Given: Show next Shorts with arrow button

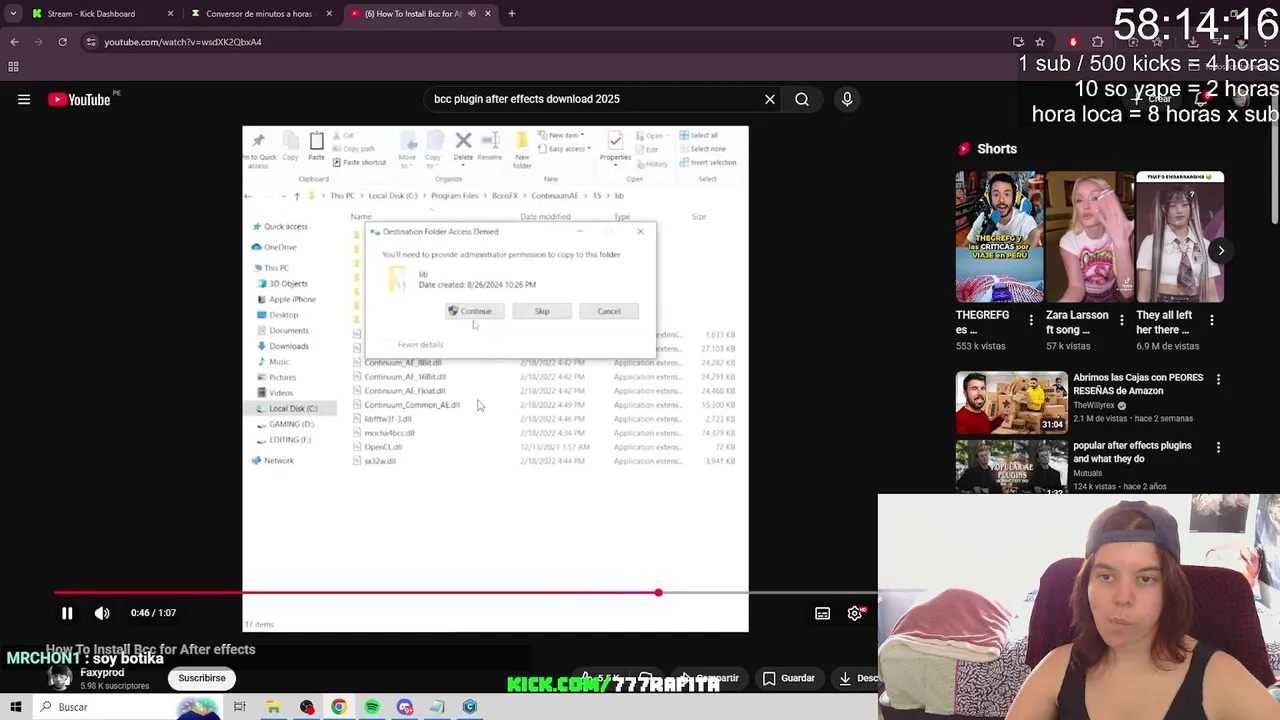Looking at the screenshot, I should (1221, 251).
